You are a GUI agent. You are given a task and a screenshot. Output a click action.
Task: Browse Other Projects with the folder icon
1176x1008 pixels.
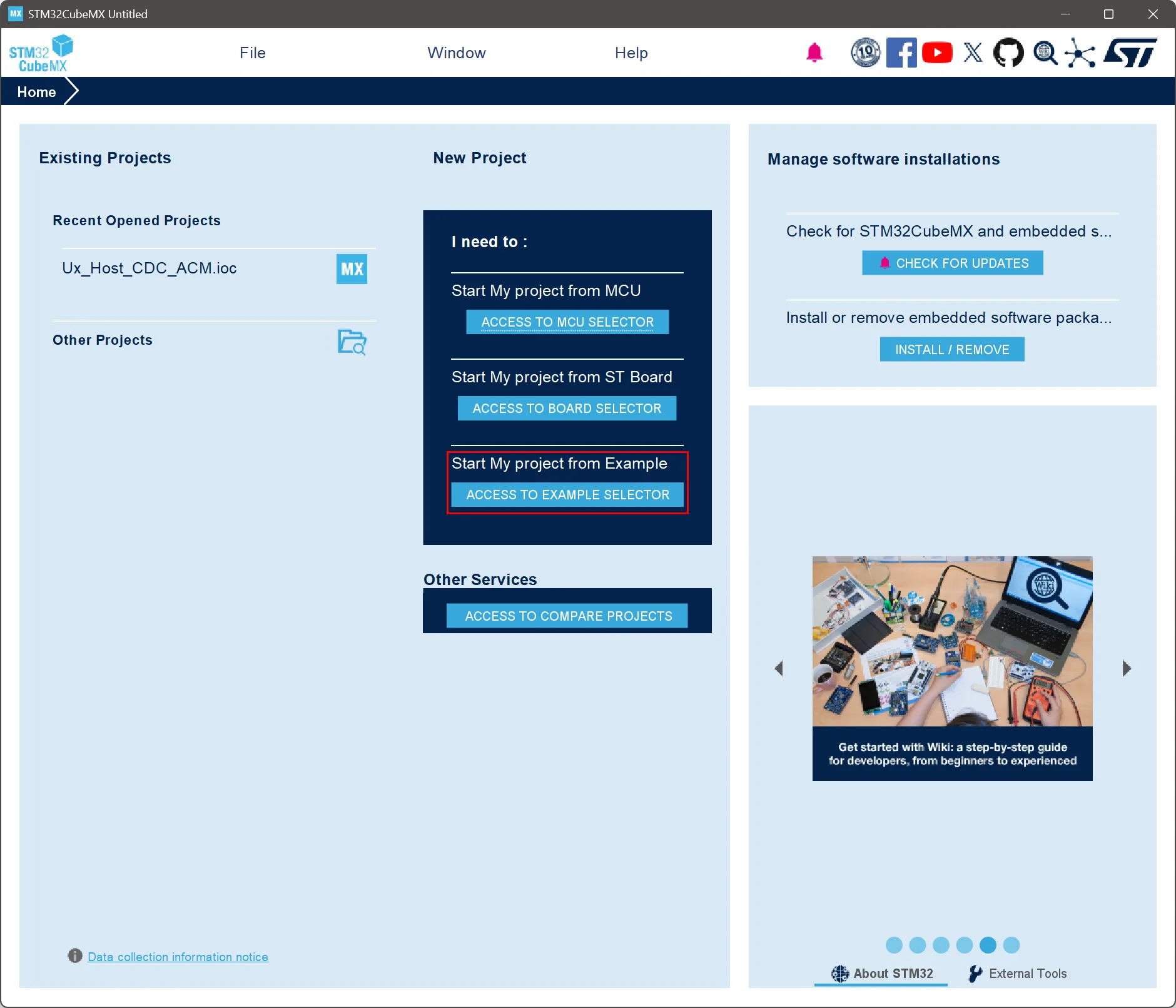(x=351, y=343)
